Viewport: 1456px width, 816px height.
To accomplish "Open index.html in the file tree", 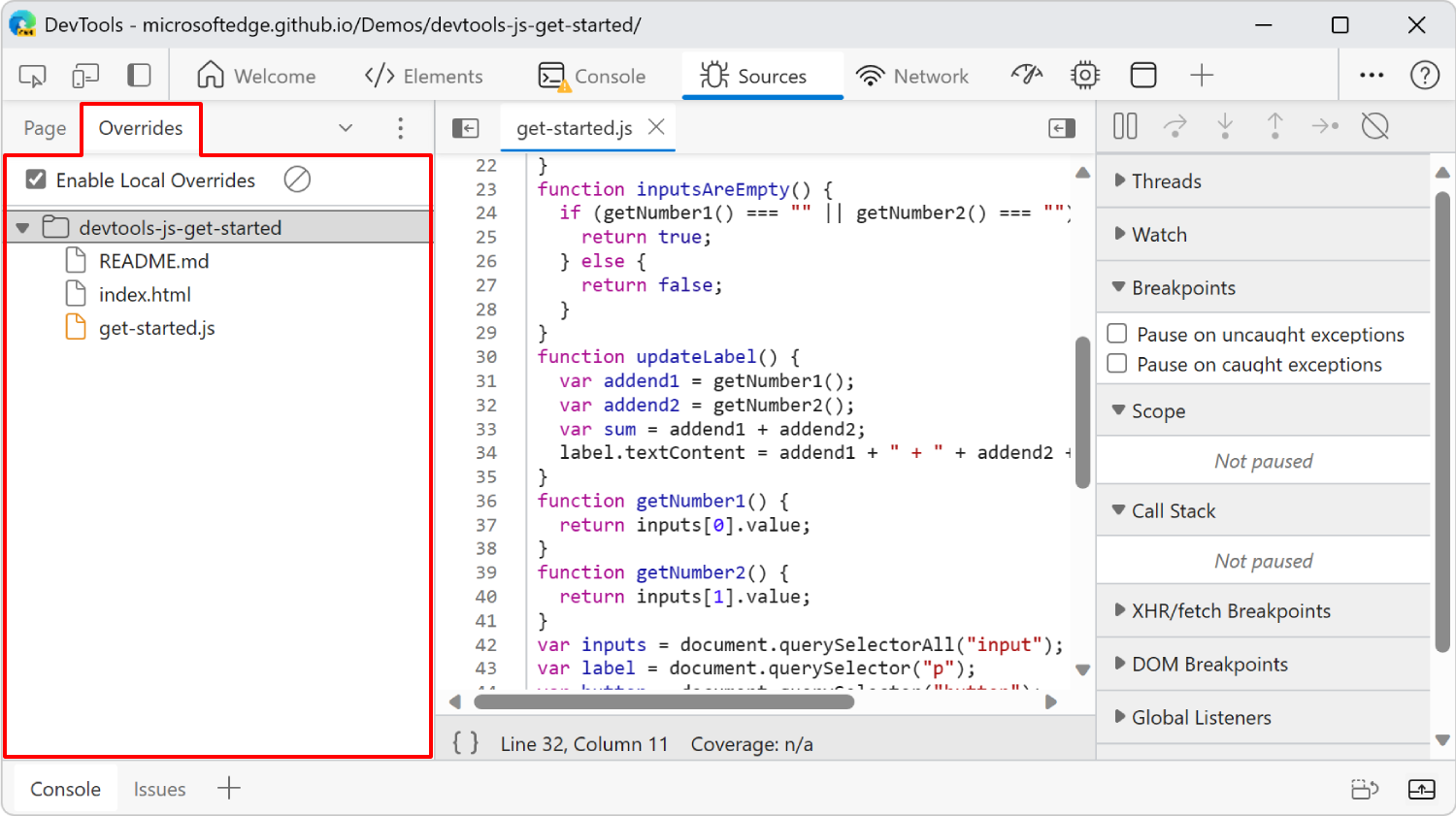I will (x=145, y=294).
